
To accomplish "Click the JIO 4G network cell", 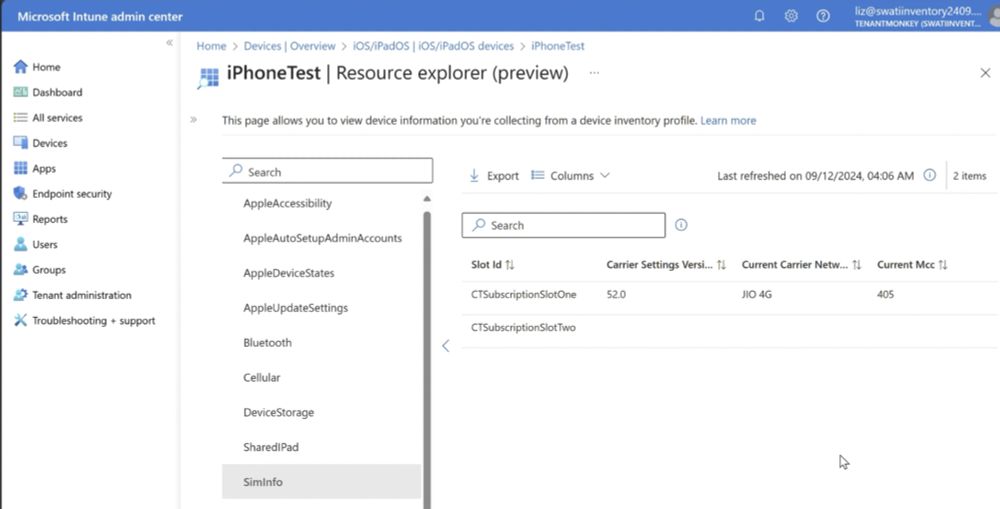I will [757, 295].
